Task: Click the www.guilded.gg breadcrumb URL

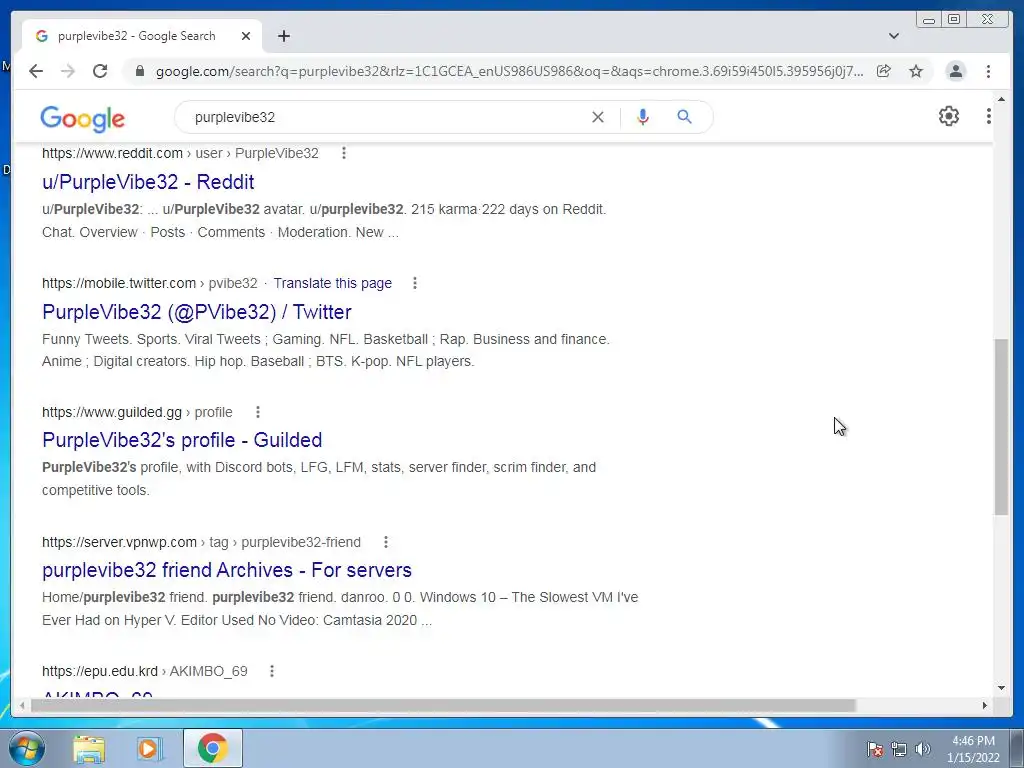Action: click(x=137, y=413)
